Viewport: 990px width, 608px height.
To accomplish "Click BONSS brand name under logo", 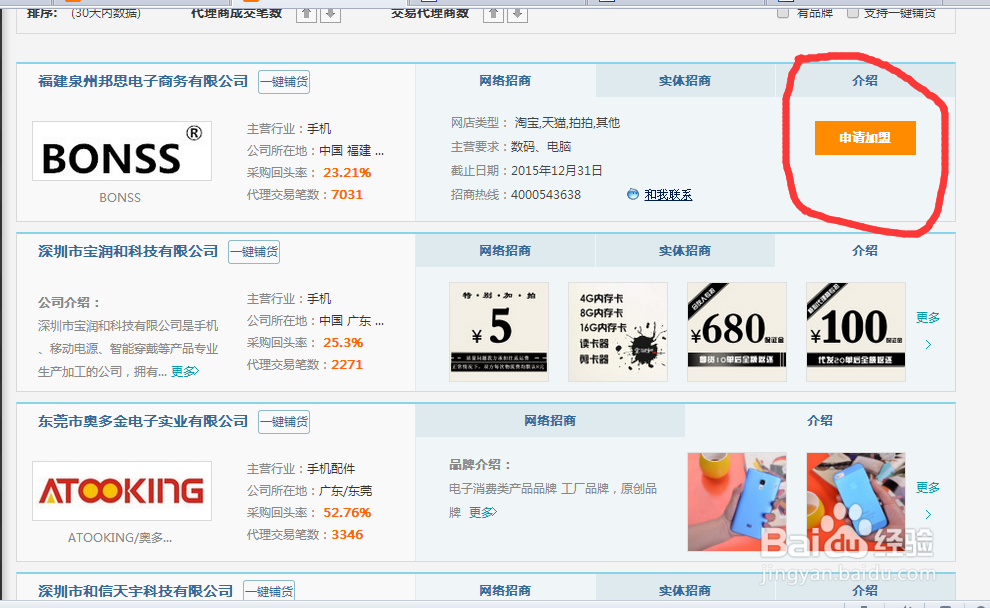I will pyautogui.click(x=120, y=198).
